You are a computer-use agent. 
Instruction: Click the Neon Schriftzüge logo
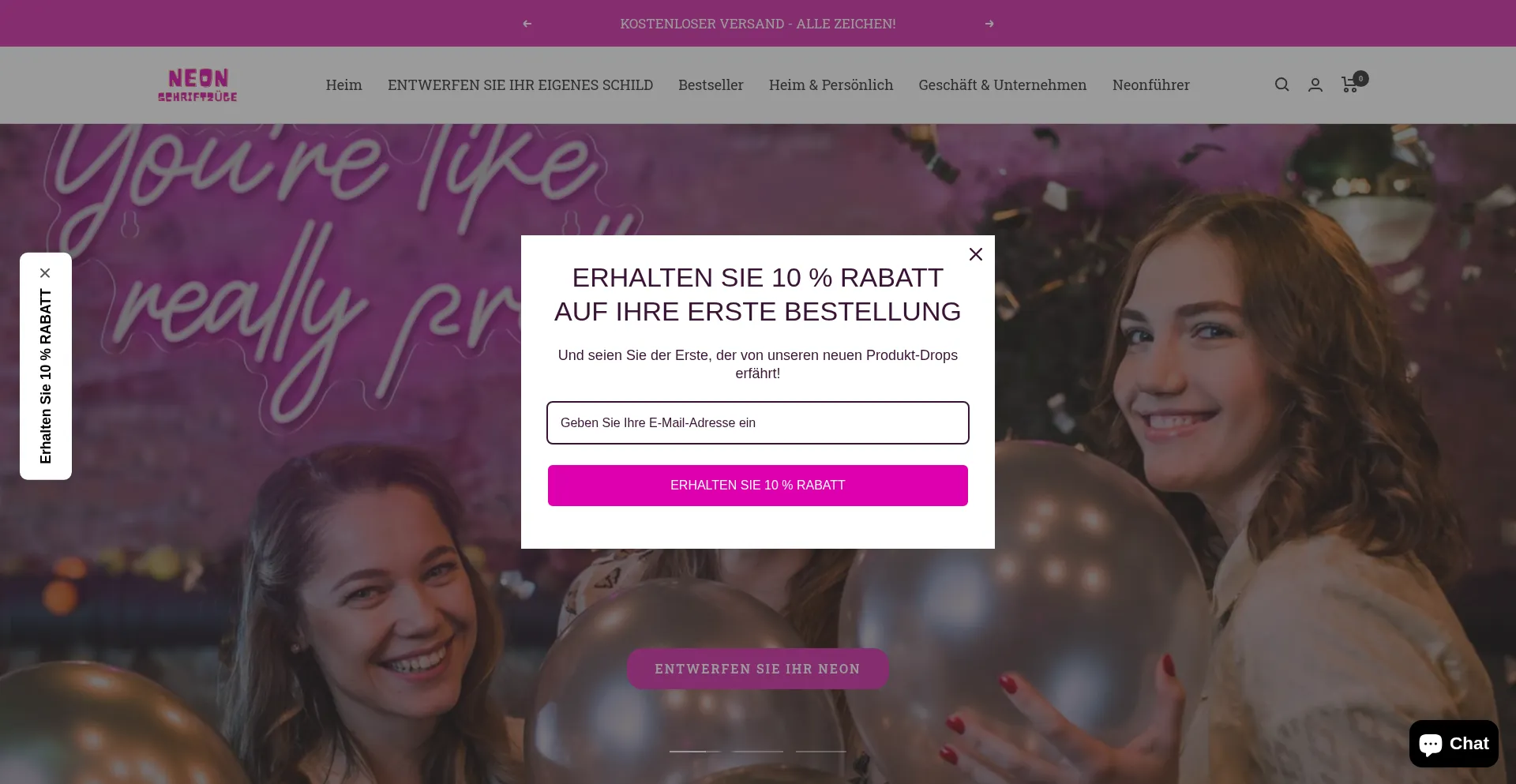coord(197,84)
